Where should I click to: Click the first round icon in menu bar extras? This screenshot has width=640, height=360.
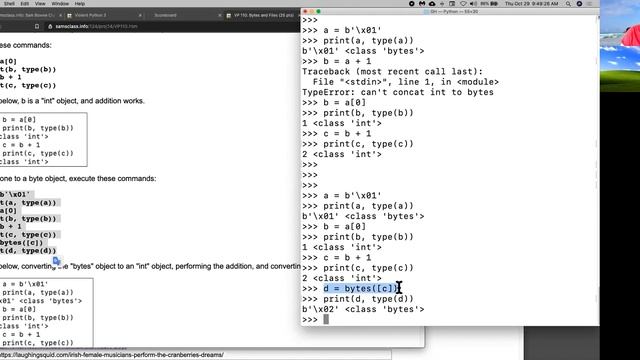[411, 4]
